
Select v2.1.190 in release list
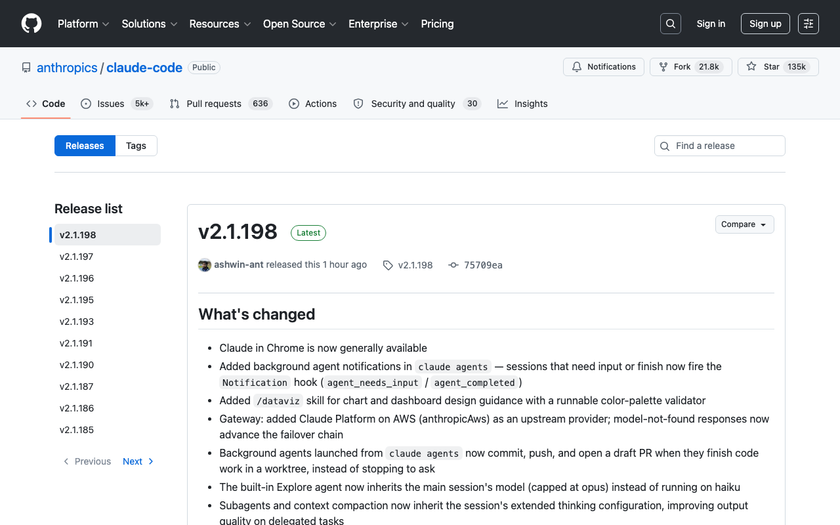107,365
